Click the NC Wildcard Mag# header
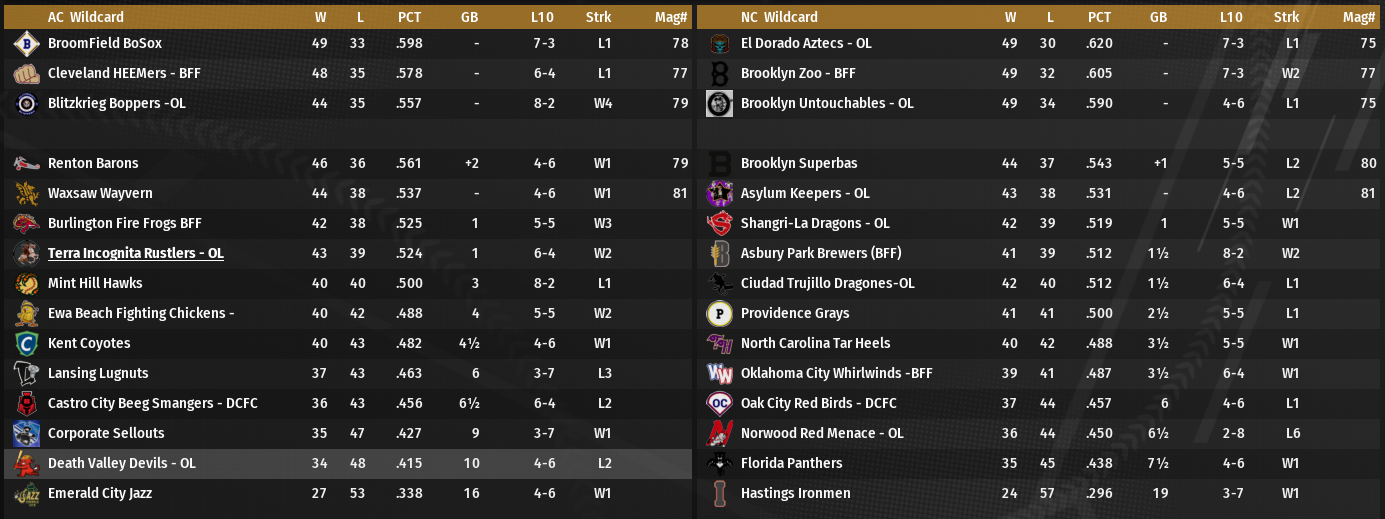The image size is (1385, 519). click(x=1359, y=17)
